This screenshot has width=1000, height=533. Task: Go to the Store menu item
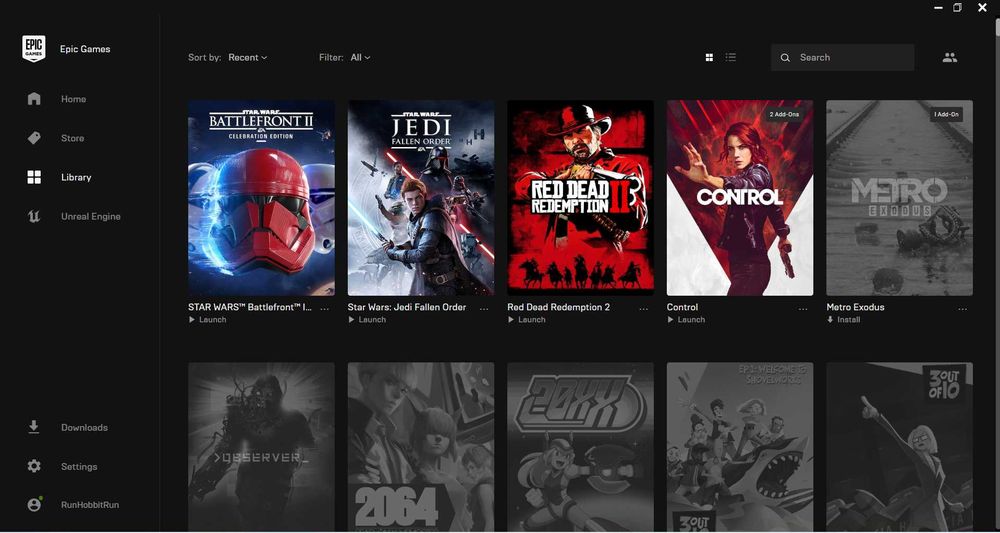pyautogui.click(x=73, y=138)
